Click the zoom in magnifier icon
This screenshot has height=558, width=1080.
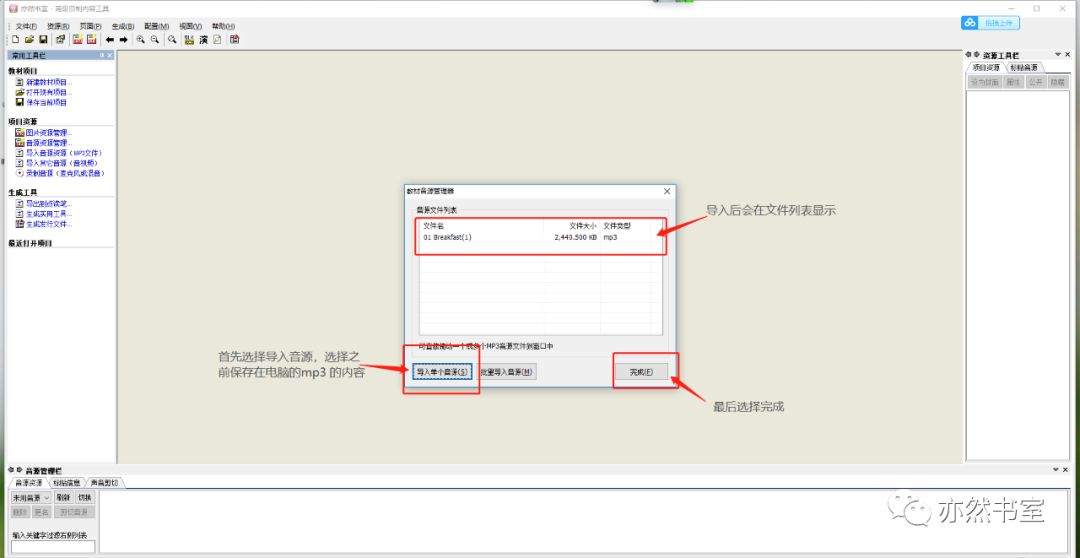[141, 39]
